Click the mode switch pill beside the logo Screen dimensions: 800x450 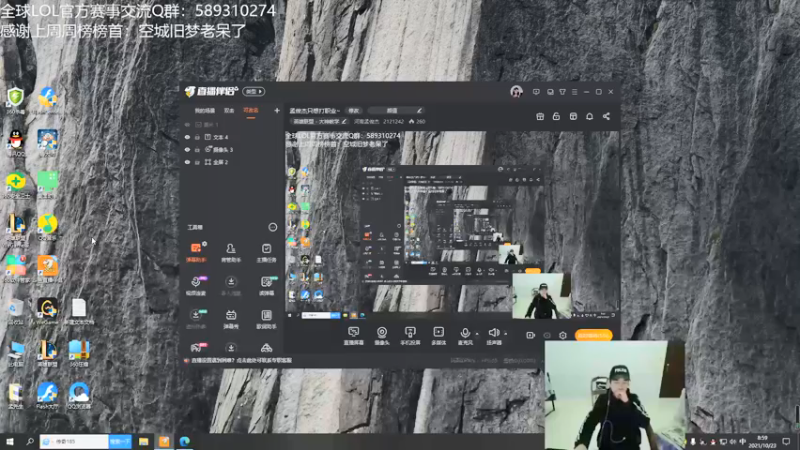[x=254, y=91]
